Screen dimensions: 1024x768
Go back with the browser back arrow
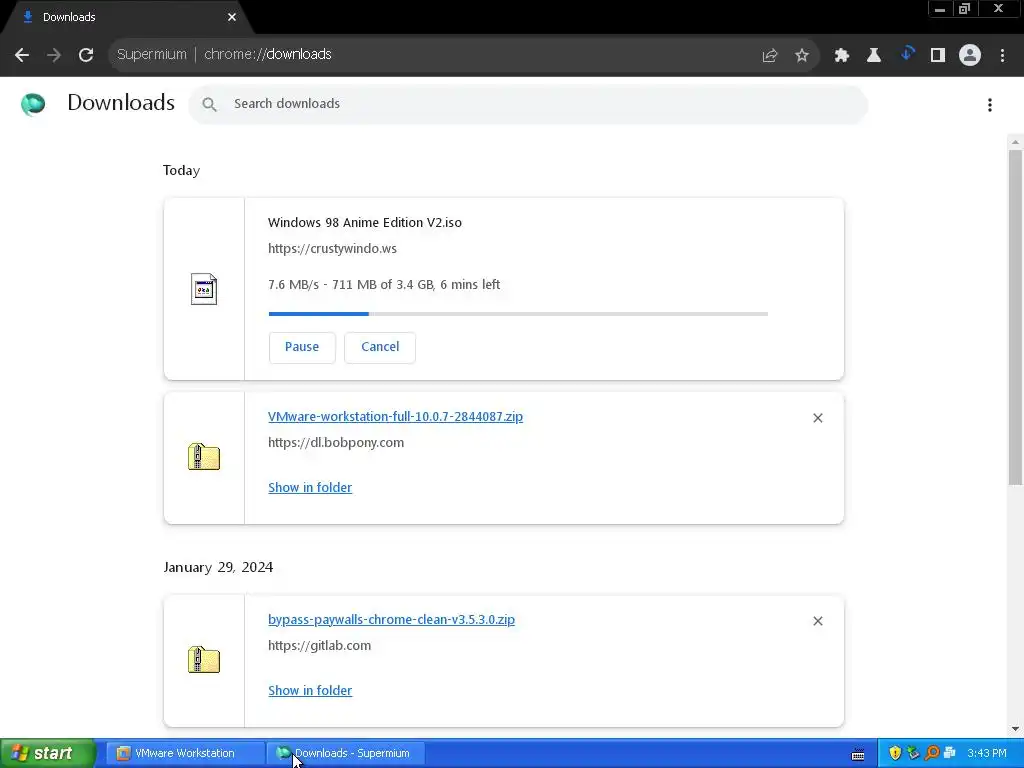click(22, 55)
